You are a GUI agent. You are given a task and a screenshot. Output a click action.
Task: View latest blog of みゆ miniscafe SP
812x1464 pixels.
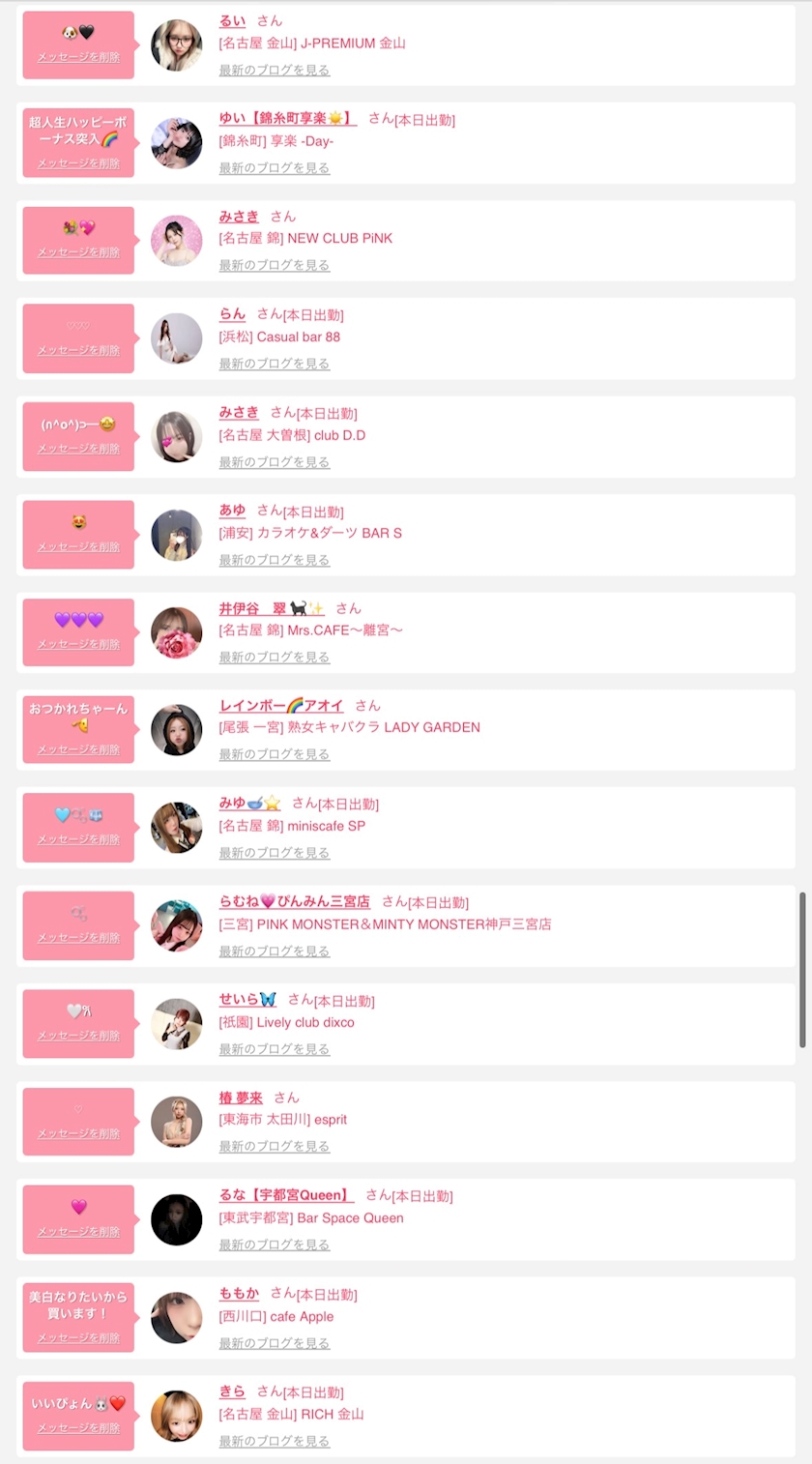275,853
